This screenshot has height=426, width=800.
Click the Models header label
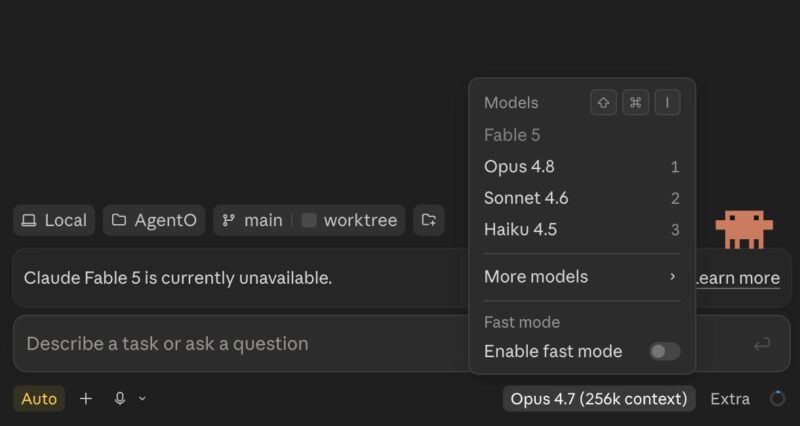[x=511, y=103]
